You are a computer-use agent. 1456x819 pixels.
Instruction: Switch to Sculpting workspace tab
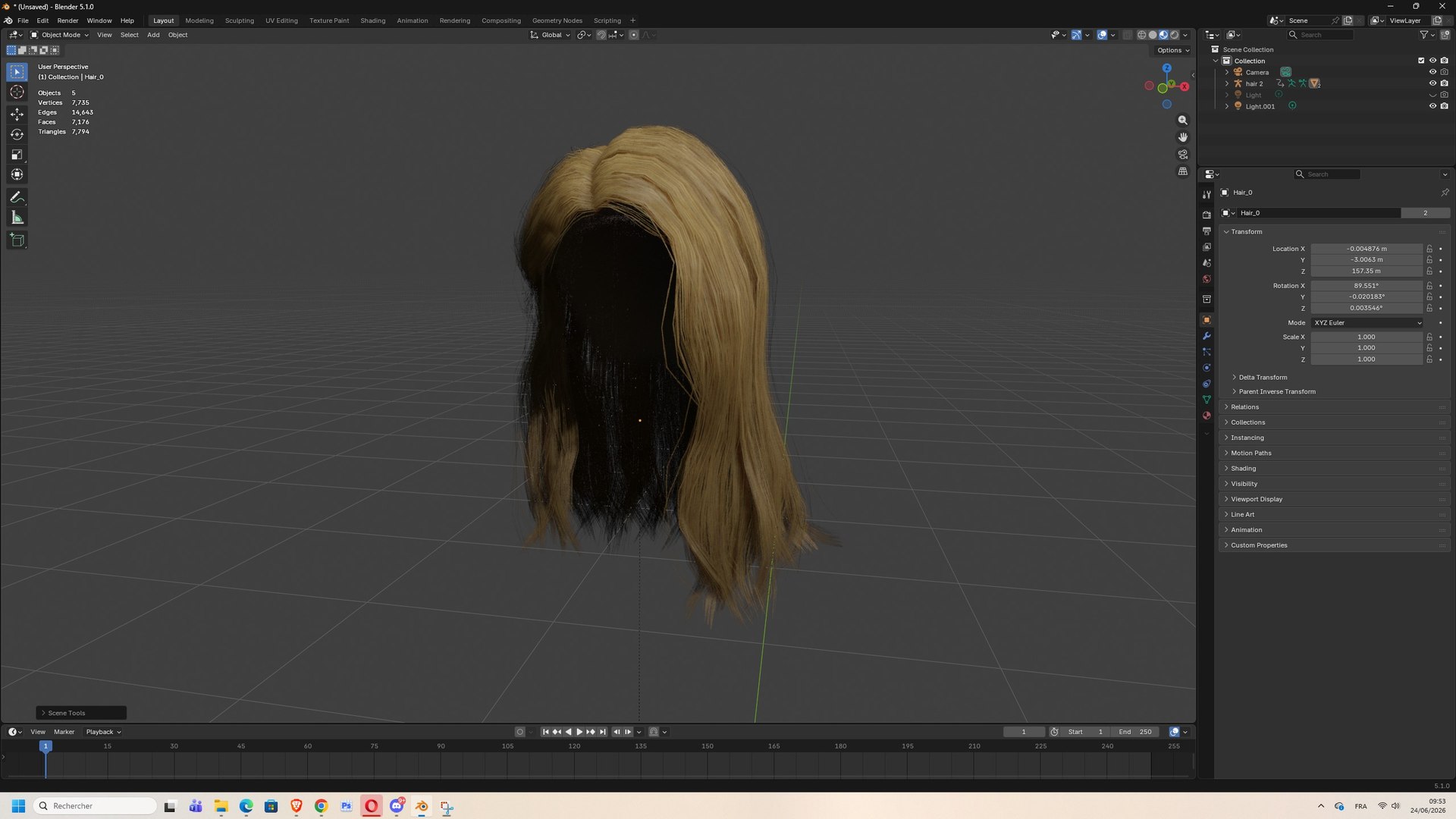coord(239,20)
